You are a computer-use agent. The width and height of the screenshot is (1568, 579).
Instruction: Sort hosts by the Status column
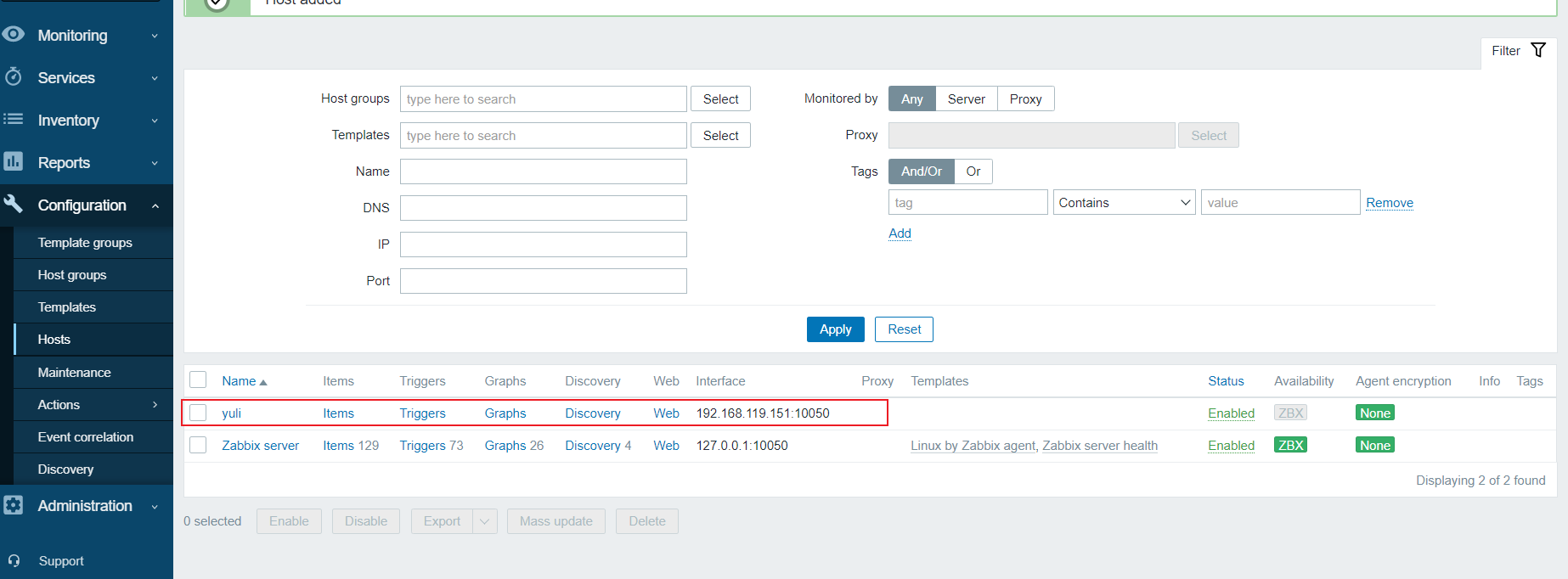[x=1226, y=381]
